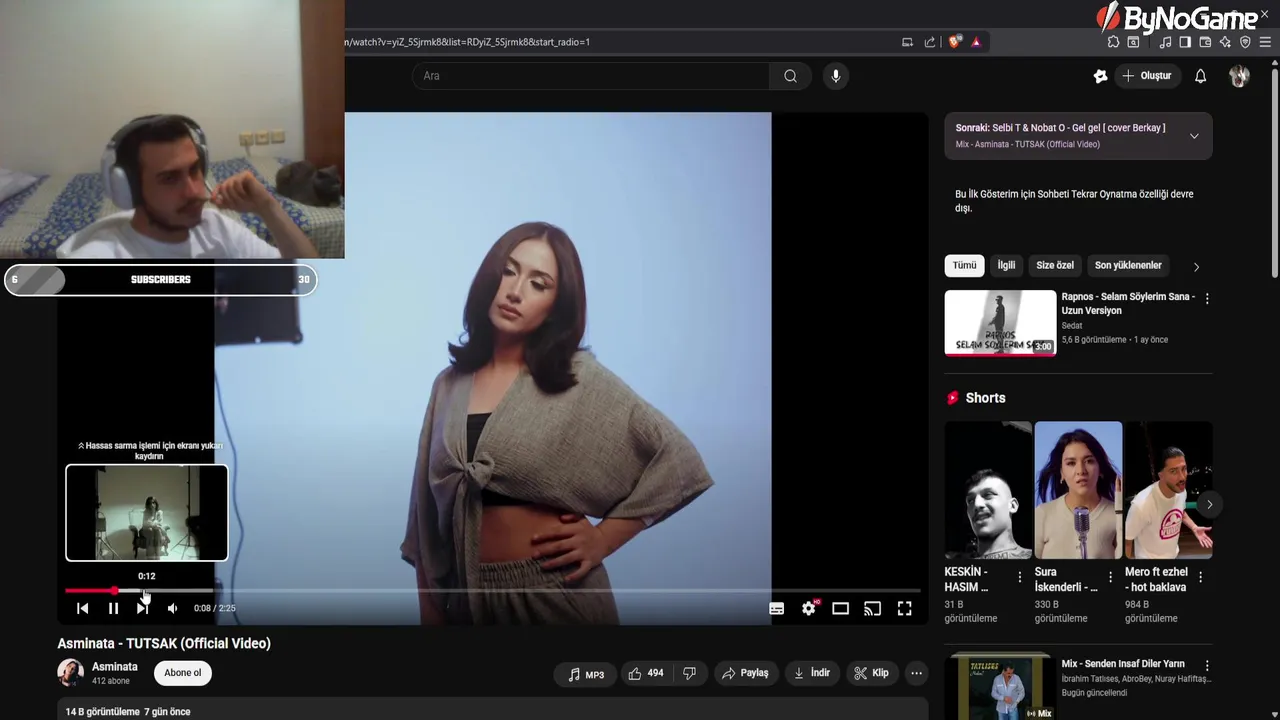Select the Tümü filter chip
This screenshot has width=1280, height=720.
coord(964,265)
